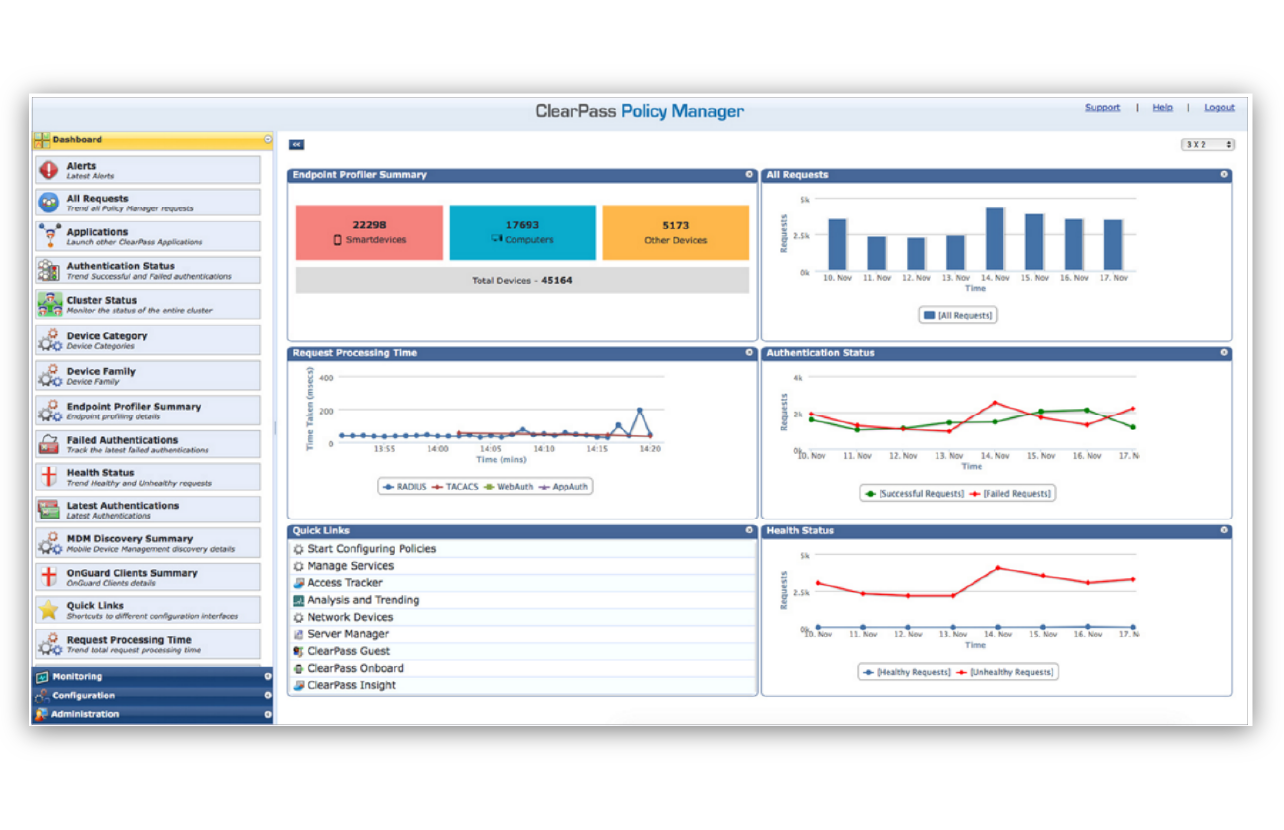Click the Device Category gear icon
The image size is (1284, 830).
(48, 340)
